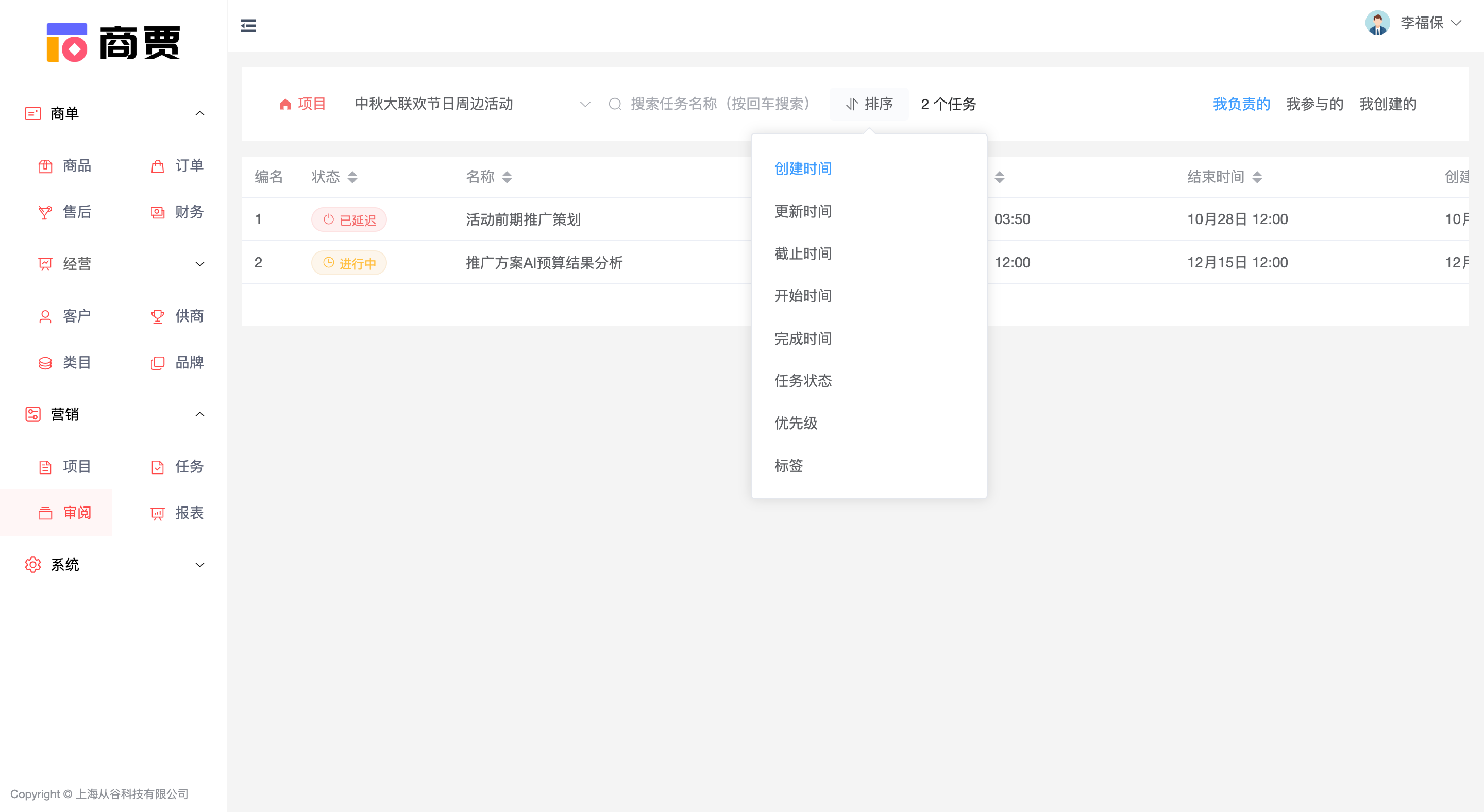Open 报表 from the sidebar

click(x=189, y=513)
